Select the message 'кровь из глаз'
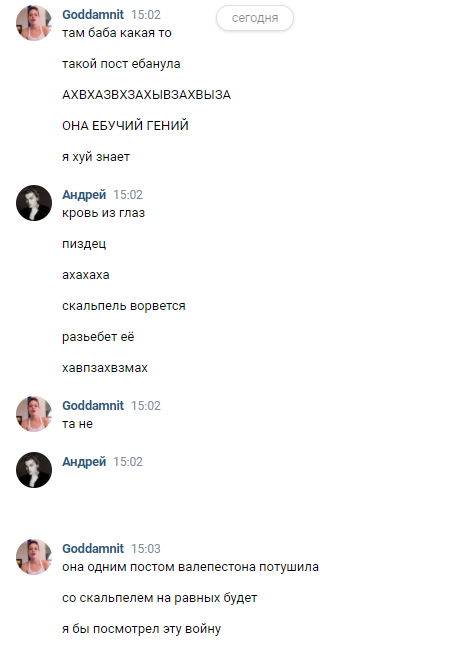Image resolution: width=466 pixels, height=646 pixels. [x=103, y=213]
